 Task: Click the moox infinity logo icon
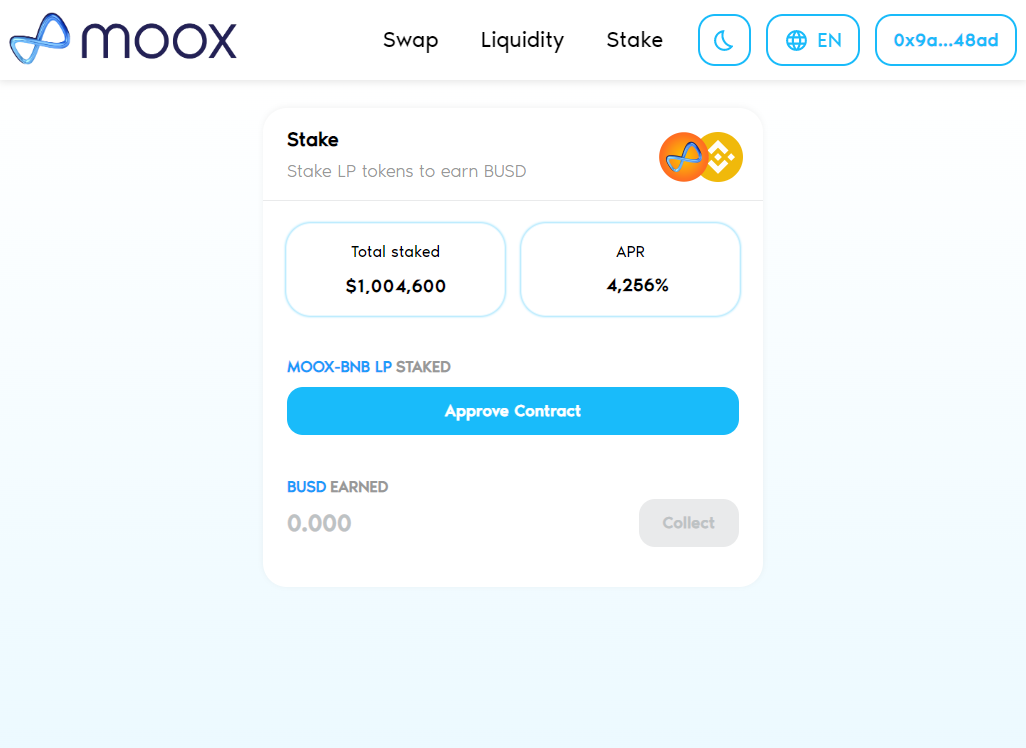coord(40,39)
